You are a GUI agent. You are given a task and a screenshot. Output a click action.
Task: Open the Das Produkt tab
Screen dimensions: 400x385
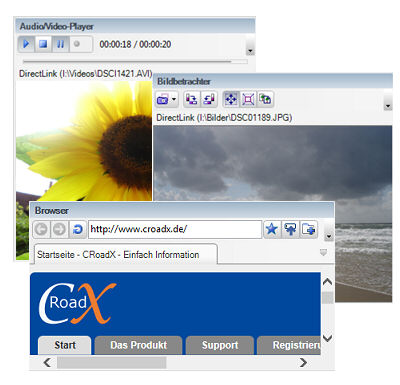(x=138, y=345)
